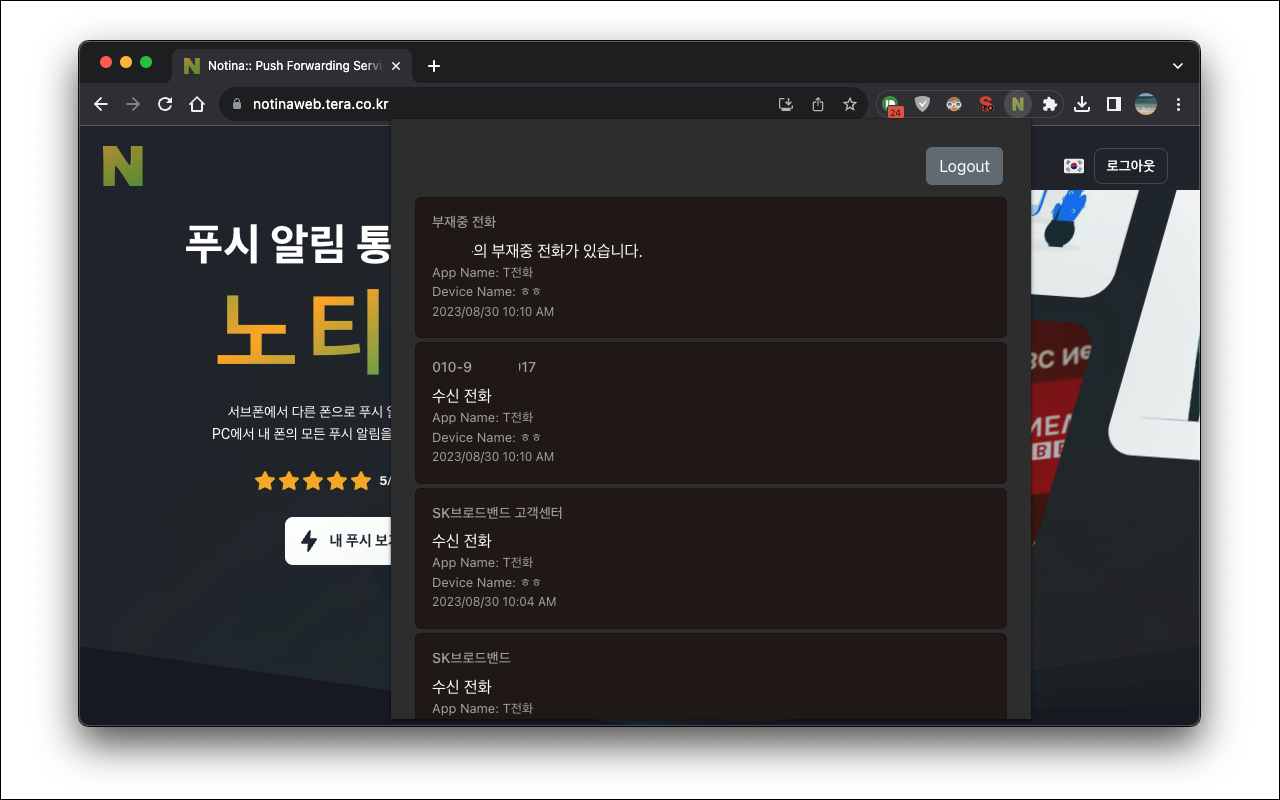Screen dimensions: 1280x800
Task: Click the 부재중 전화가 있습니다 message
Action: (x=557, y=251)
